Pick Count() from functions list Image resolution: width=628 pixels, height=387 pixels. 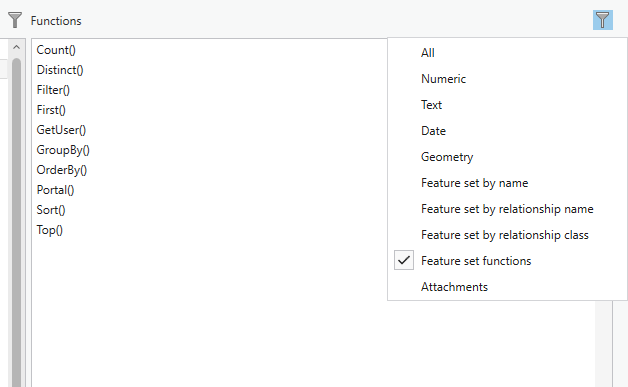click(x=56, y=50)
